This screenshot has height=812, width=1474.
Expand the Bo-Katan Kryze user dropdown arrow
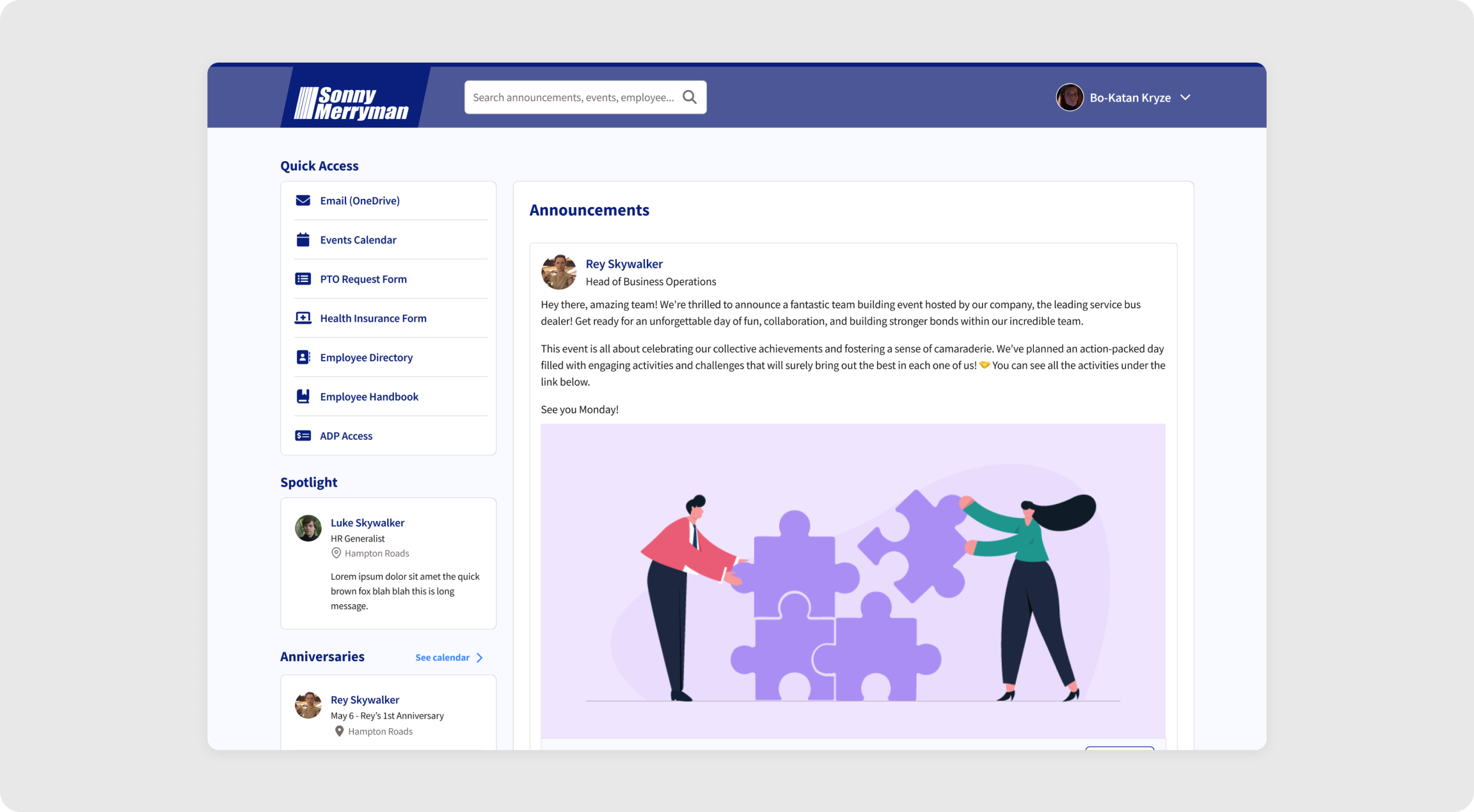coord(1185,97)
